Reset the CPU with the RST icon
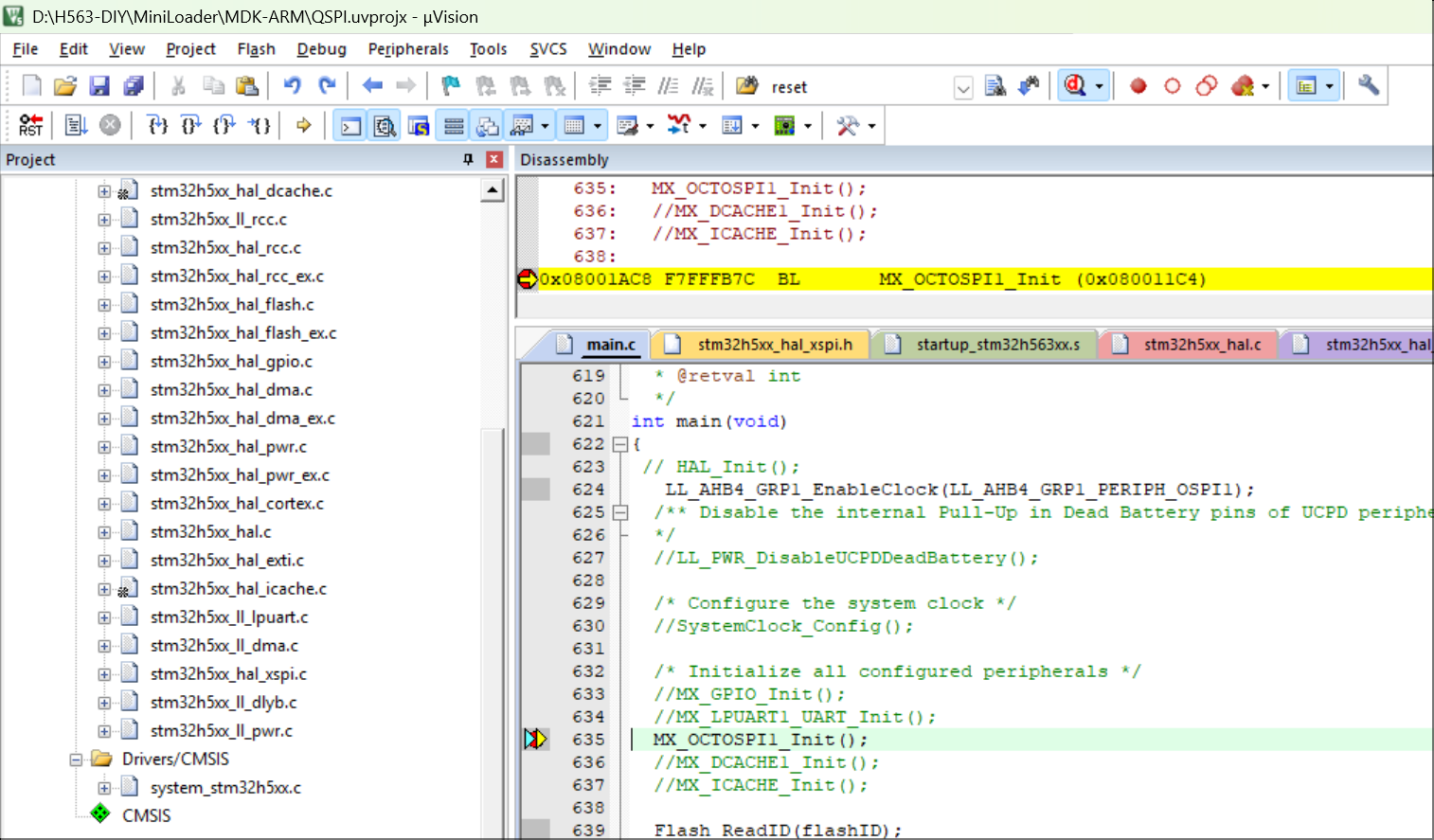1434x840 pixels. coord(31,125)
